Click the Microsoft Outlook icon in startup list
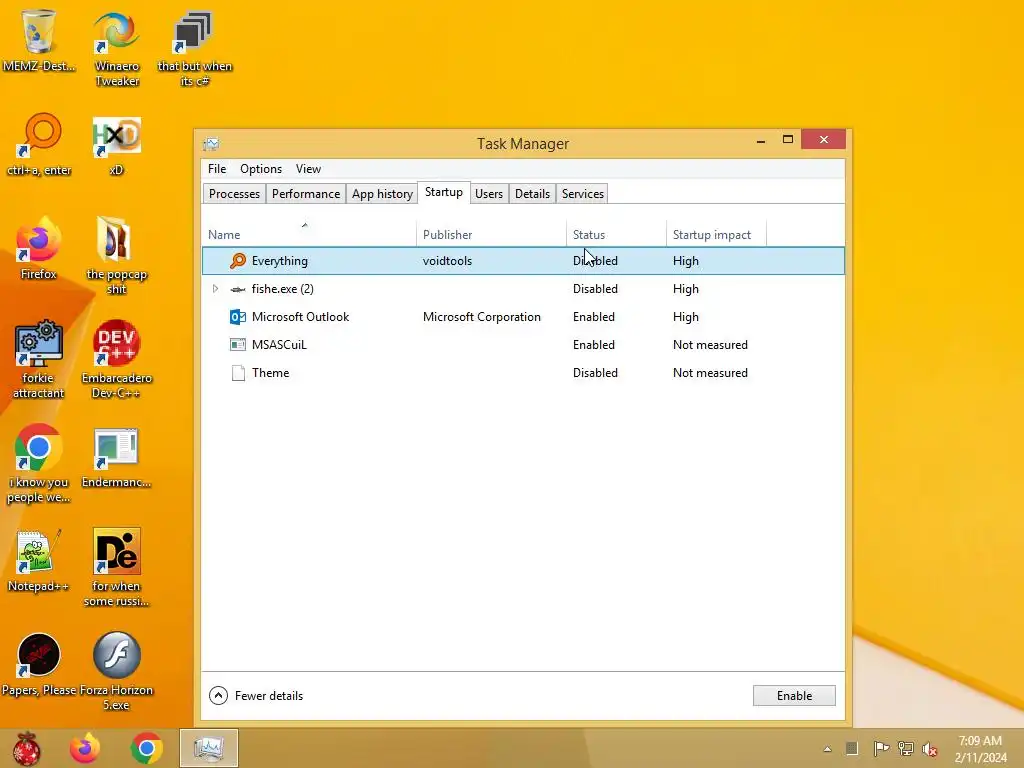The width and height of the screenshot is (1024, 768). (x=238, y=317)
